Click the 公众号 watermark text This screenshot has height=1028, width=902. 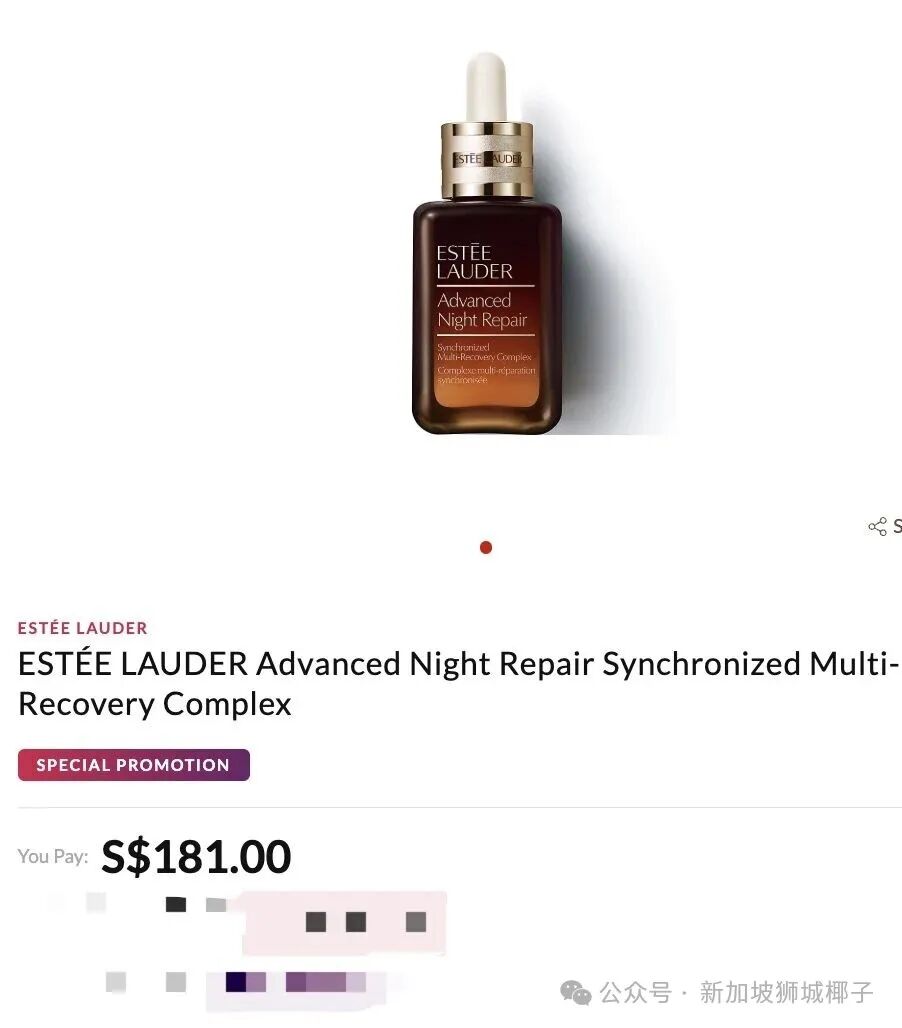[635, 993]
